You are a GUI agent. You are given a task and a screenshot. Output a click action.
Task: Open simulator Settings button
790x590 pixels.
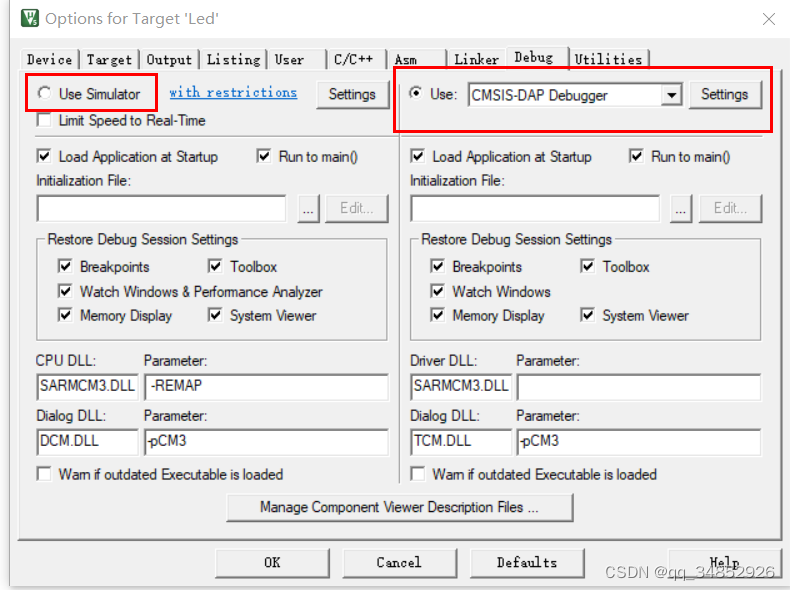(x=352, y=94)
